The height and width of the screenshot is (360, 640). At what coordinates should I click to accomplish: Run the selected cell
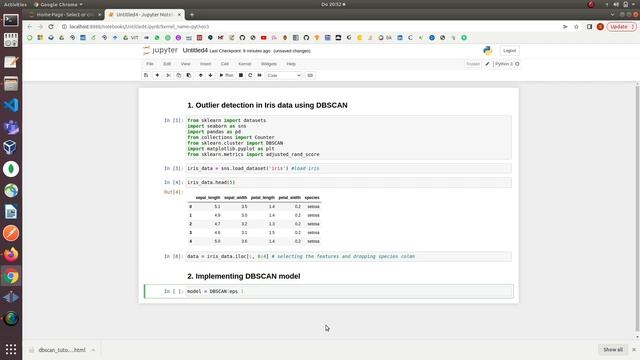[x=226, y=76]
